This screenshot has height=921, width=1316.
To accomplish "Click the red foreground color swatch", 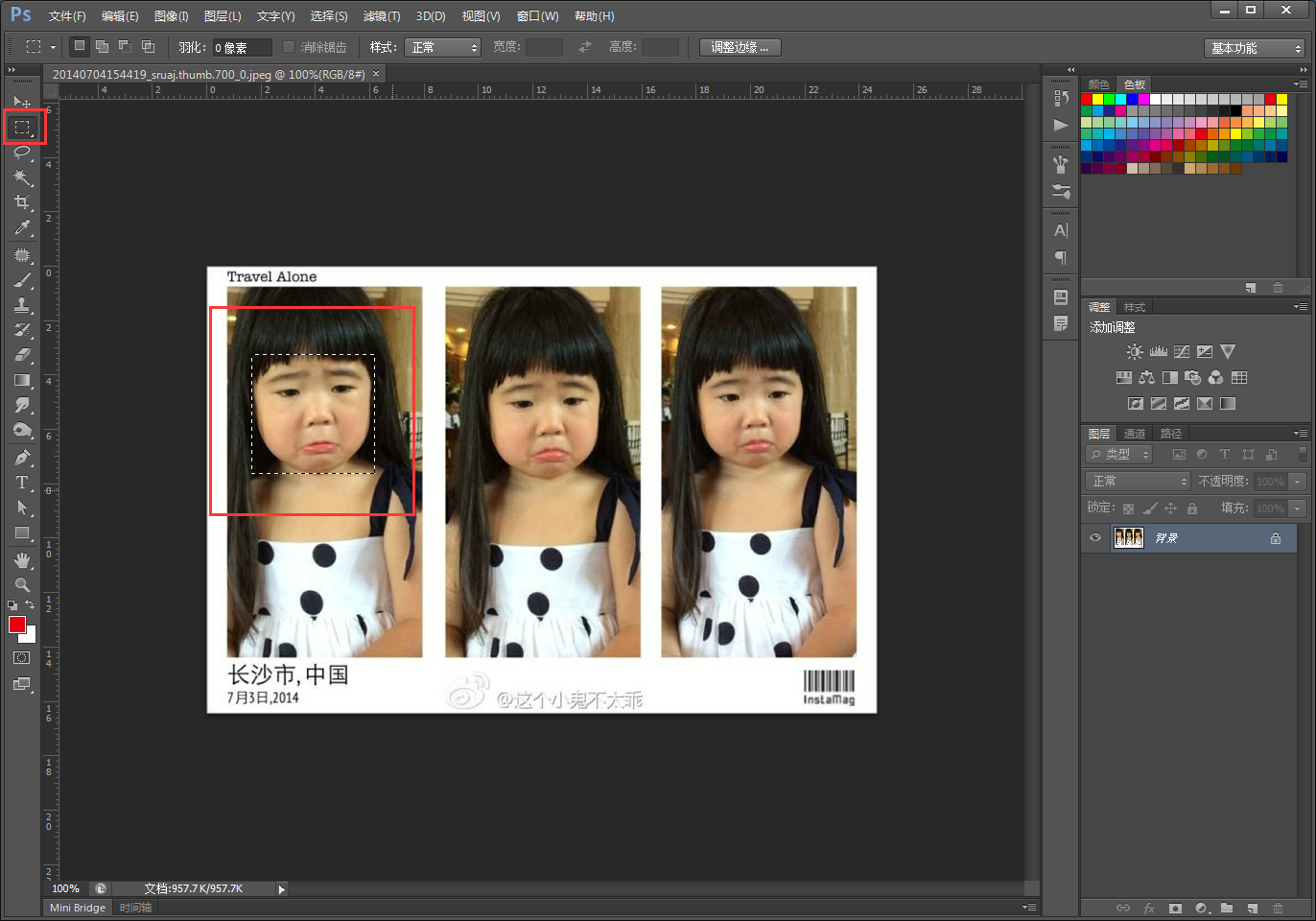I will click(x=16, y=625).
